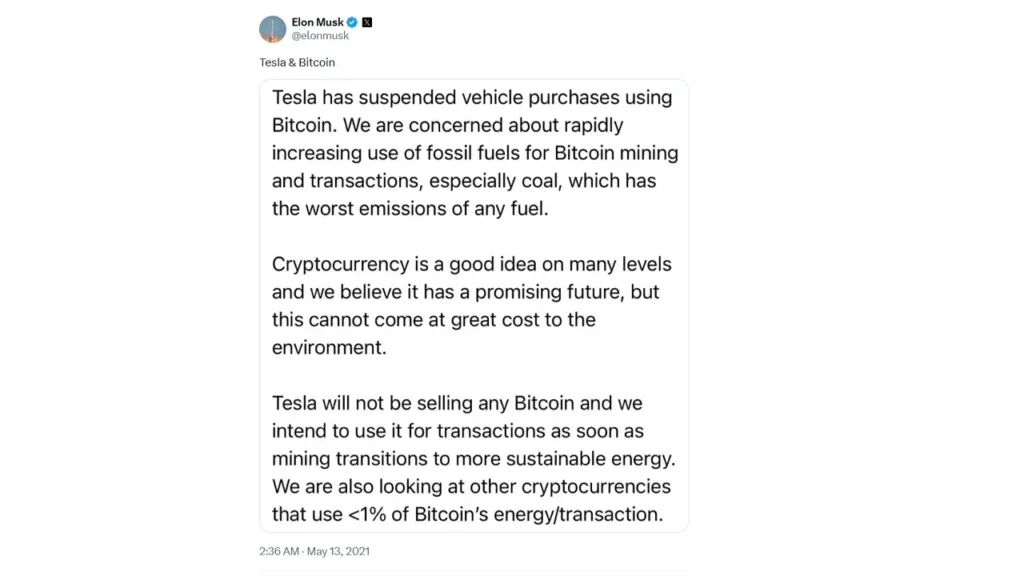This screenshot has width=1024, height=576.
Task: Open the @elonmusk handle link
Action: 320,36
